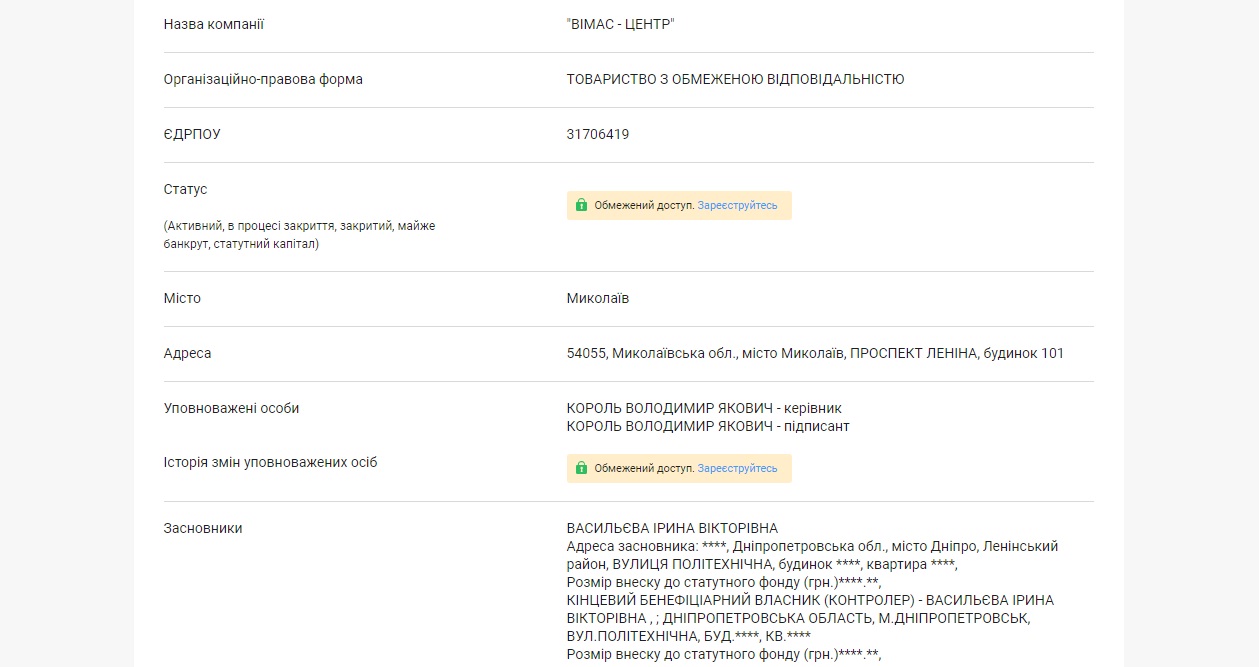Click the 'Засновники' label
Image resolution: width=1259 pixels, height=667 pixels.
[x=203, y=528]
